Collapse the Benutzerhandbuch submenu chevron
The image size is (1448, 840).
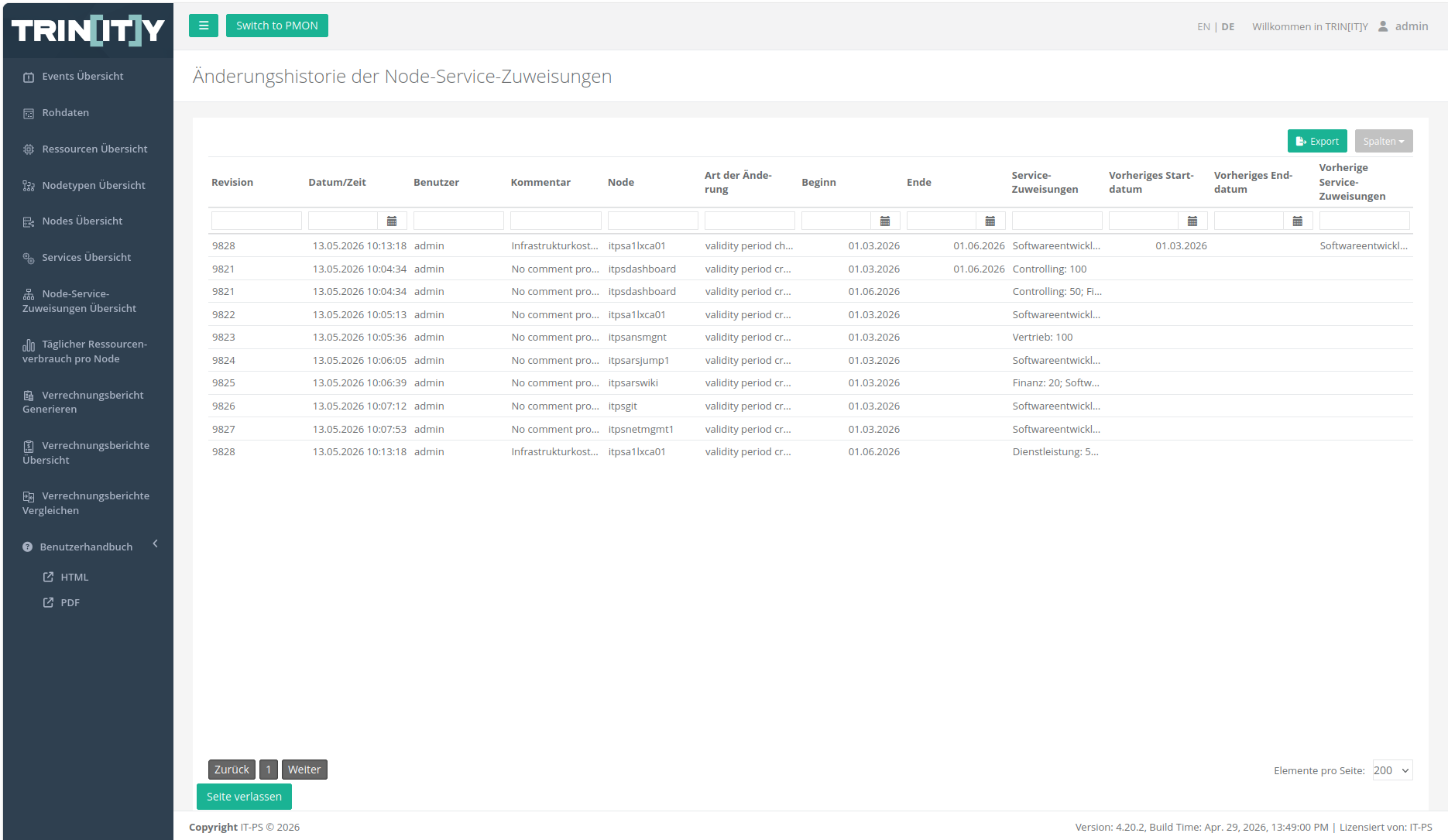(x=156, y=543)
